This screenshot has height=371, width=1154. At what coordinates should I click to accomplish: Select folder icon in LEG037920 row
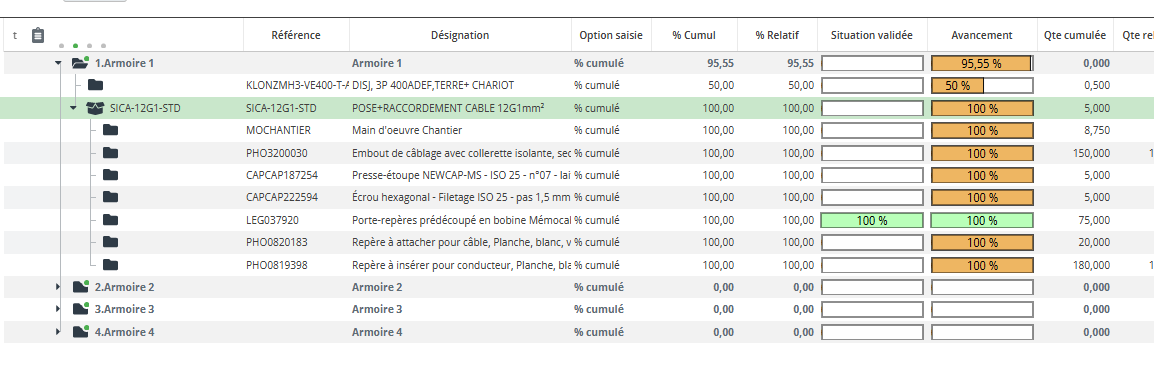pyautogui.click(x=110, y=220)
